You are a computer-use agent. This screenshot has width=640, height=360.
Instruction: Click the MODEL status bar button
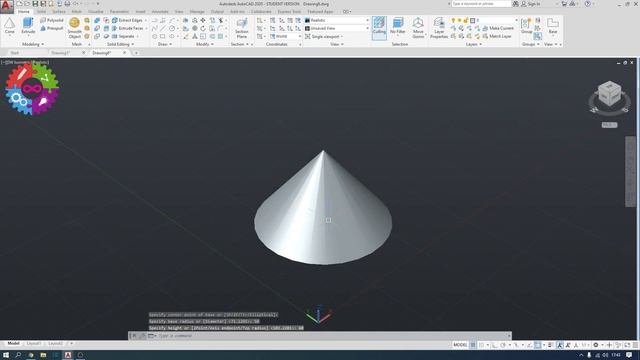pyautogui.click(x=460, y=345)
